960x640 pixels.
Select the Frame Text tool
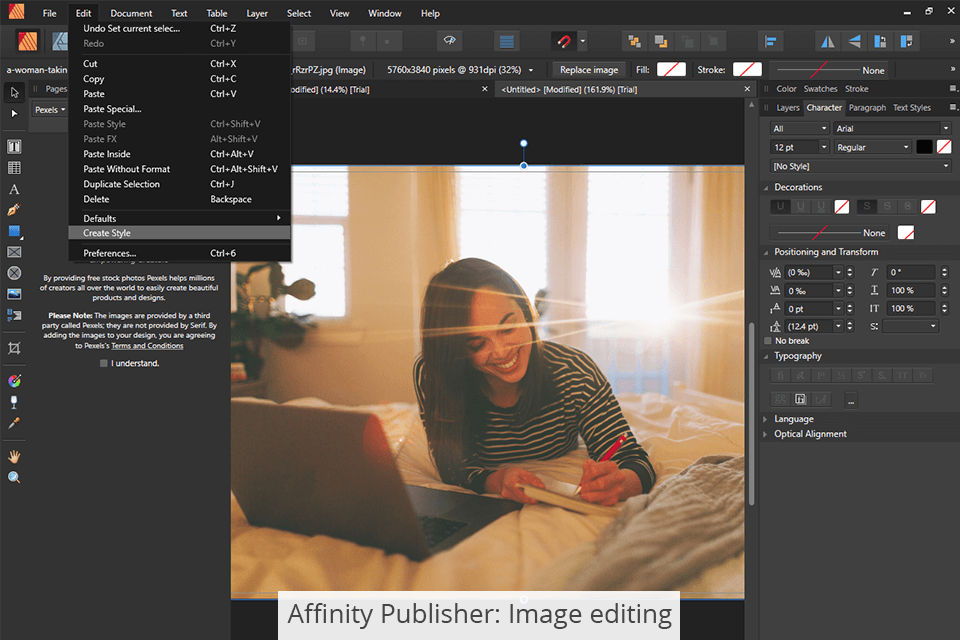[14, 147]
